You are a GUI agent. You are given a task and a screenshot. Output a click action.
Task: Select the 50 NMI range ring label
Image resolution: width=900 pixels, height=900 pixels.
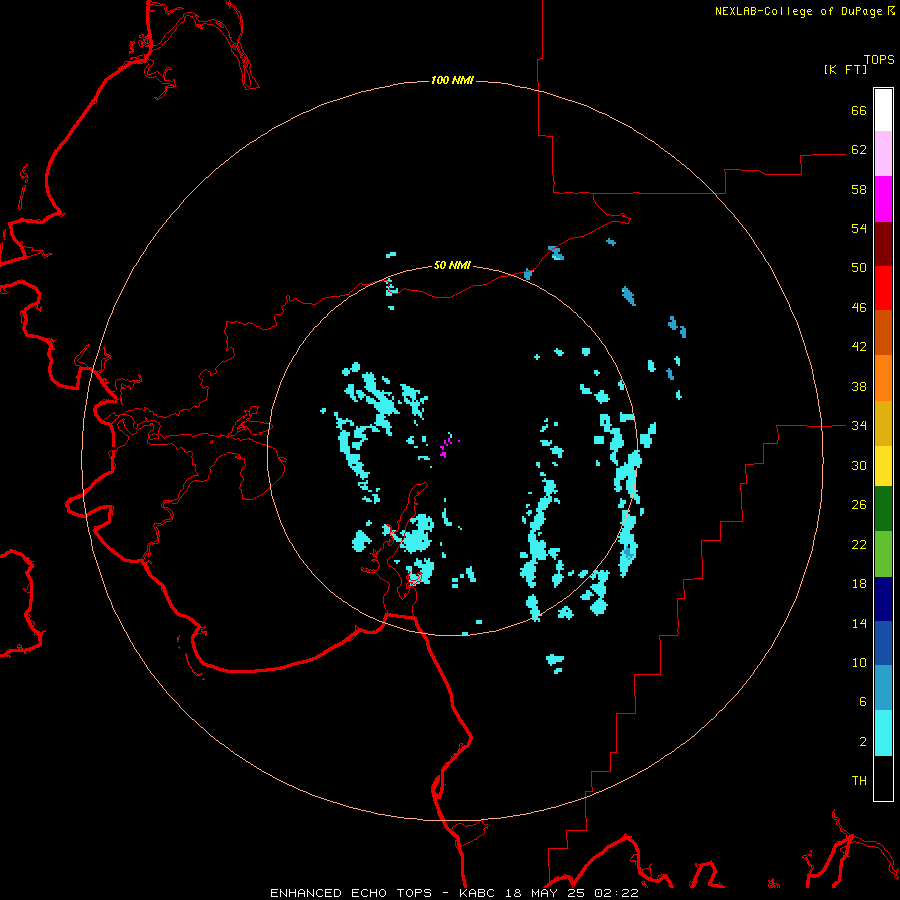[x=452, y=265]
